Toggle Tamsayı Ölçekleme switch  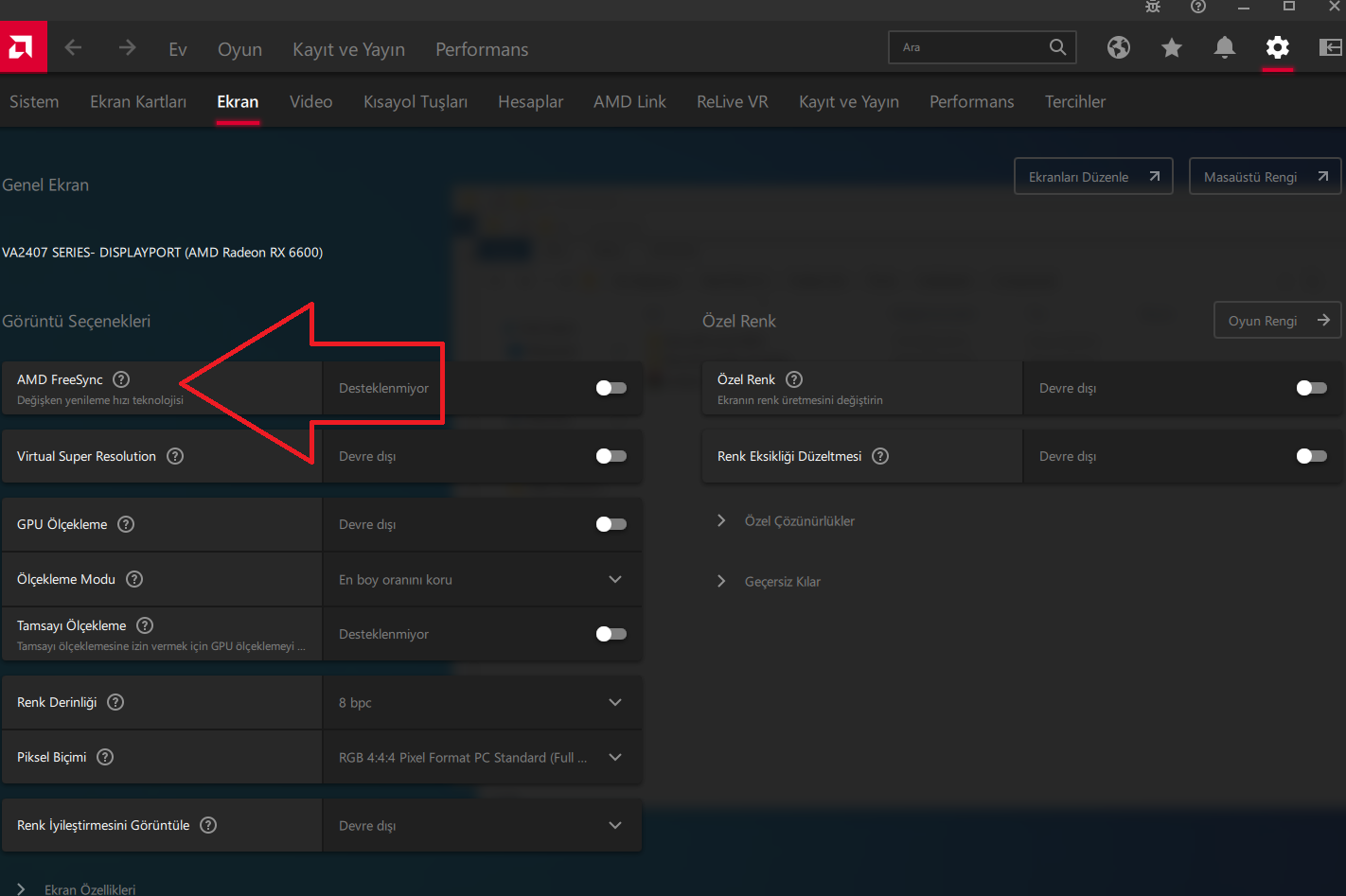click(x=611, y=634)
